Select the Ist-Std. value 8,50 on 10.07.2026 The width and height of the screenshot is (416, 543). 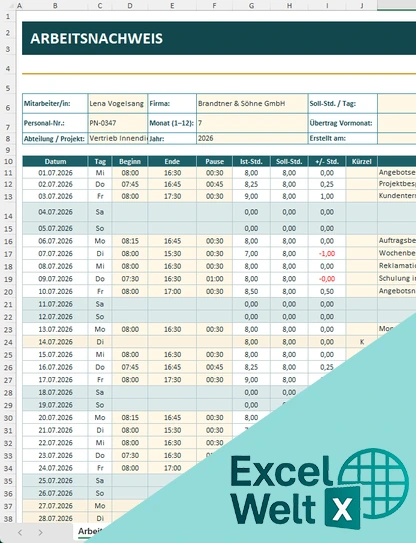click(x=251, y=291)
